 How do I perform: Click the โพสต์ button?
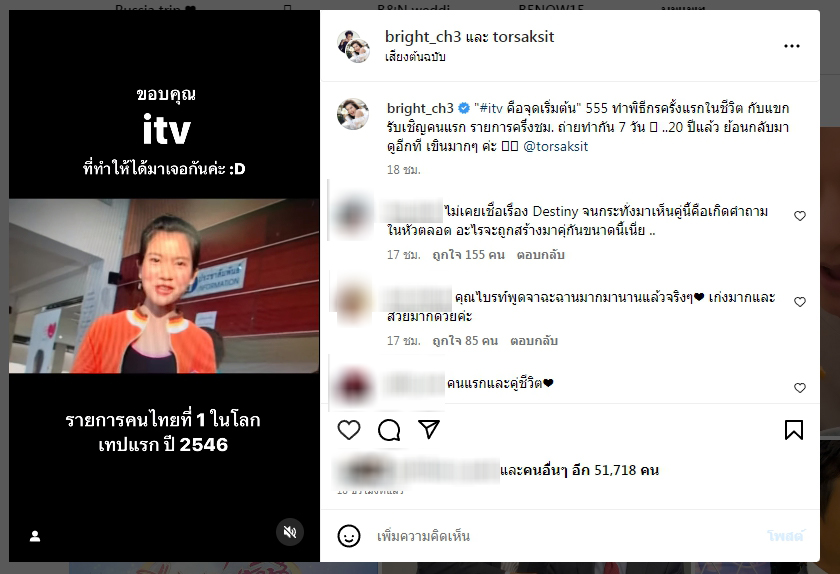pyautogui.click(x=785, y=536)
